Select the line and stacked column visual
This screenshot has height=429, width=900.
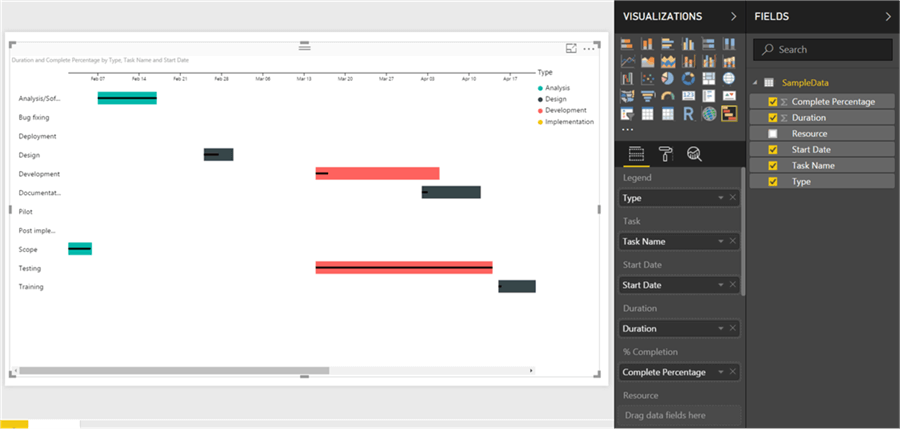(x=688, y=61)
